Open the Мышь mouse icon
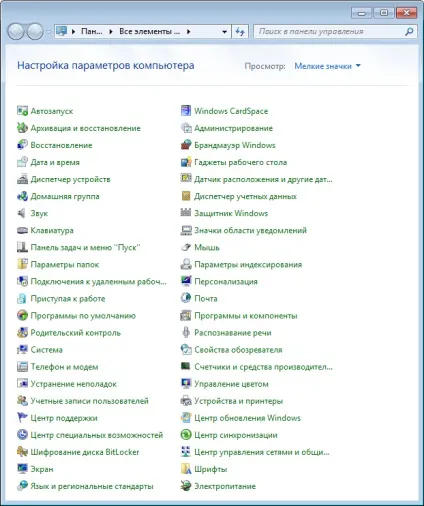424x506 pixels. point(186,247)
